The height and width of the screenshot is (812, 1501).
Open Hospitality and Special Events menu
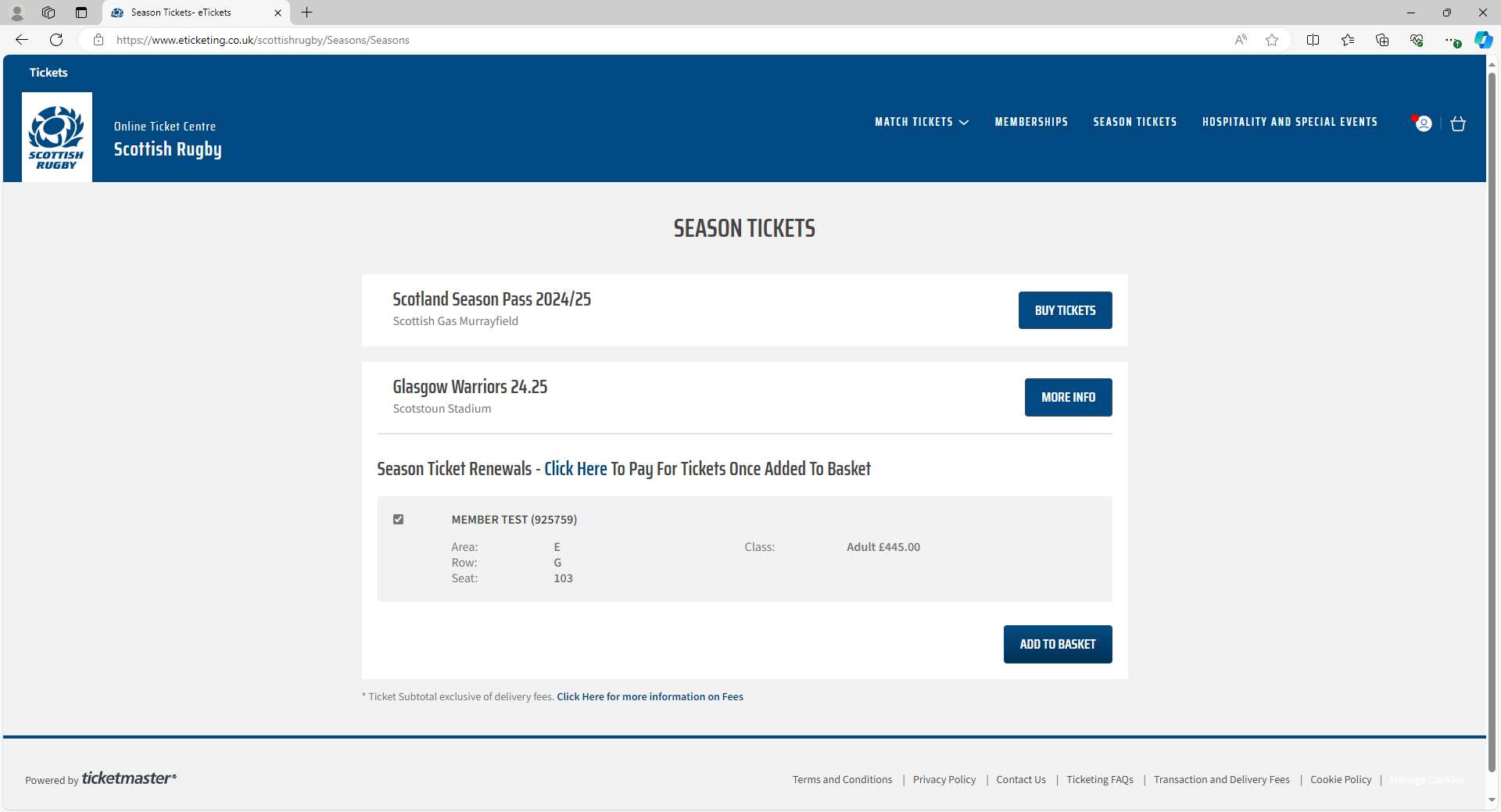click(1290, 122)
